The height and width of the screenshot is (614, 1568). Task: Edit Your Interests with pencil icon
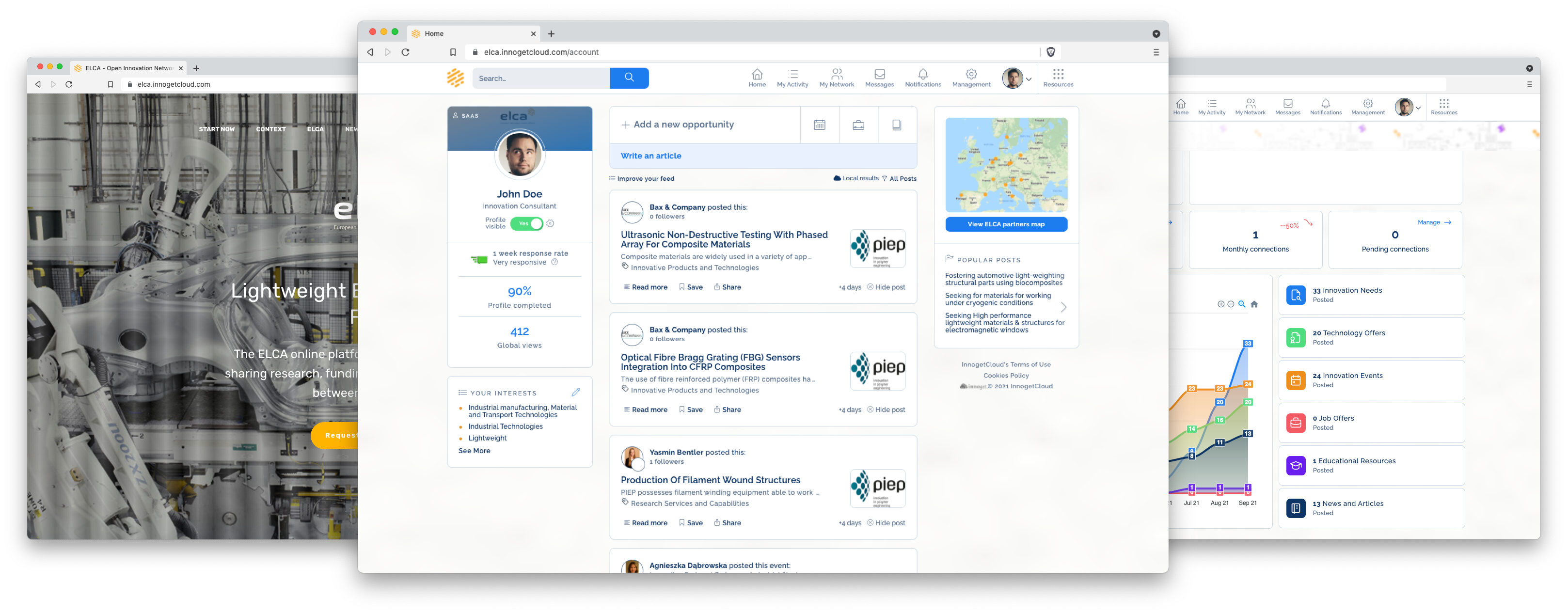tap(575, 393)
